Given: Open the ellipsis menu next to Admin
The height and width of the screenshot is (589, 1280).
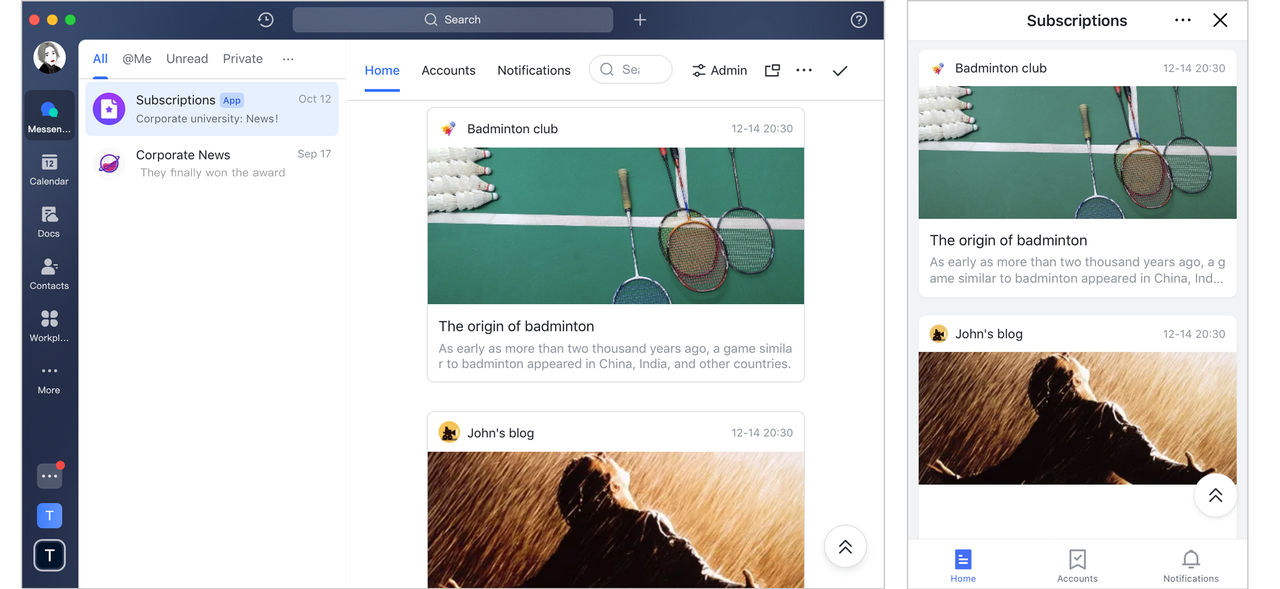Looking at the screenshot, I should [x=804, y=70].
